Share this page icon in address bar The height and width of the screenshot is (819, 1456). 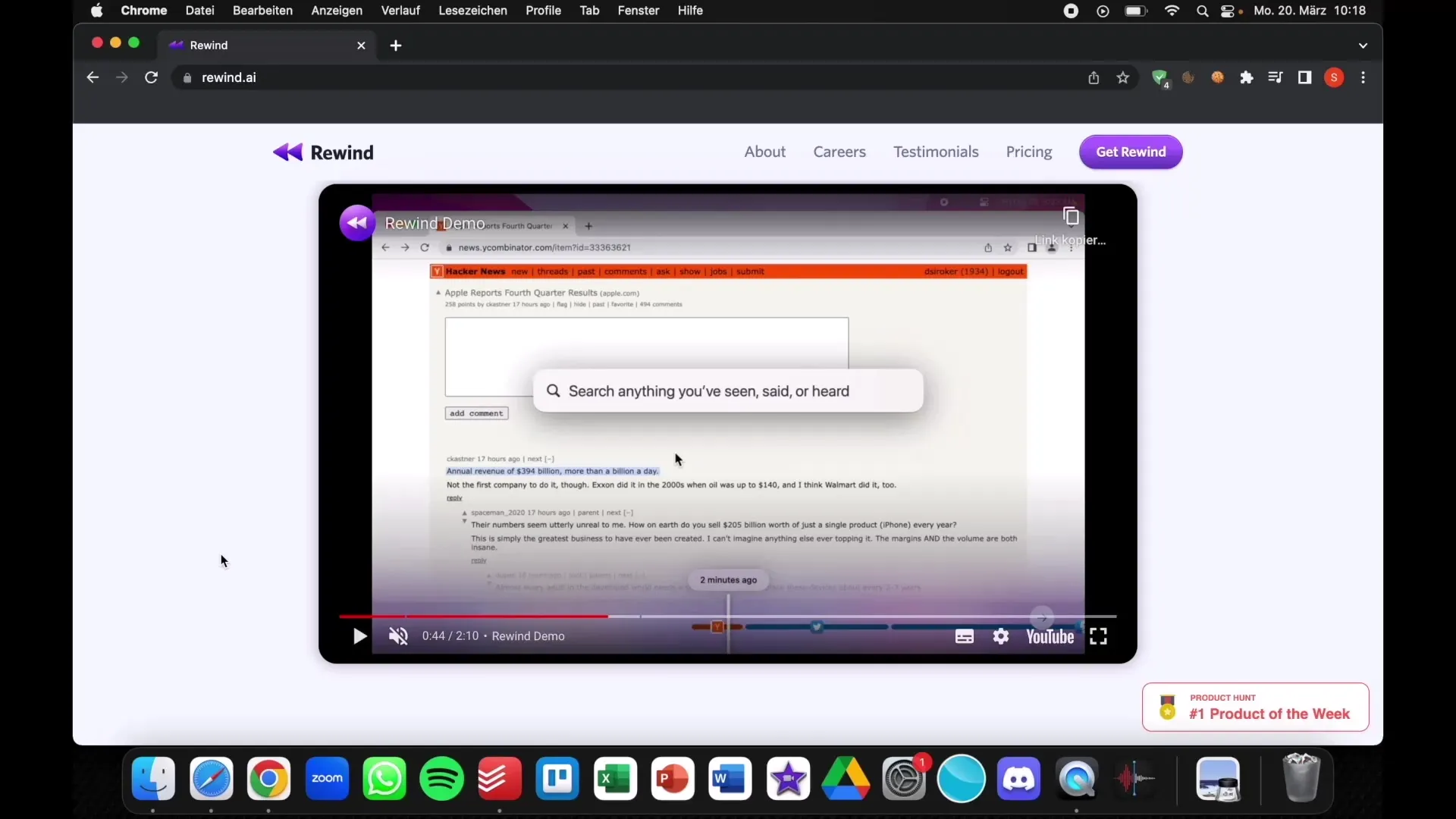pyautogui.click(x=1094, y=77)
